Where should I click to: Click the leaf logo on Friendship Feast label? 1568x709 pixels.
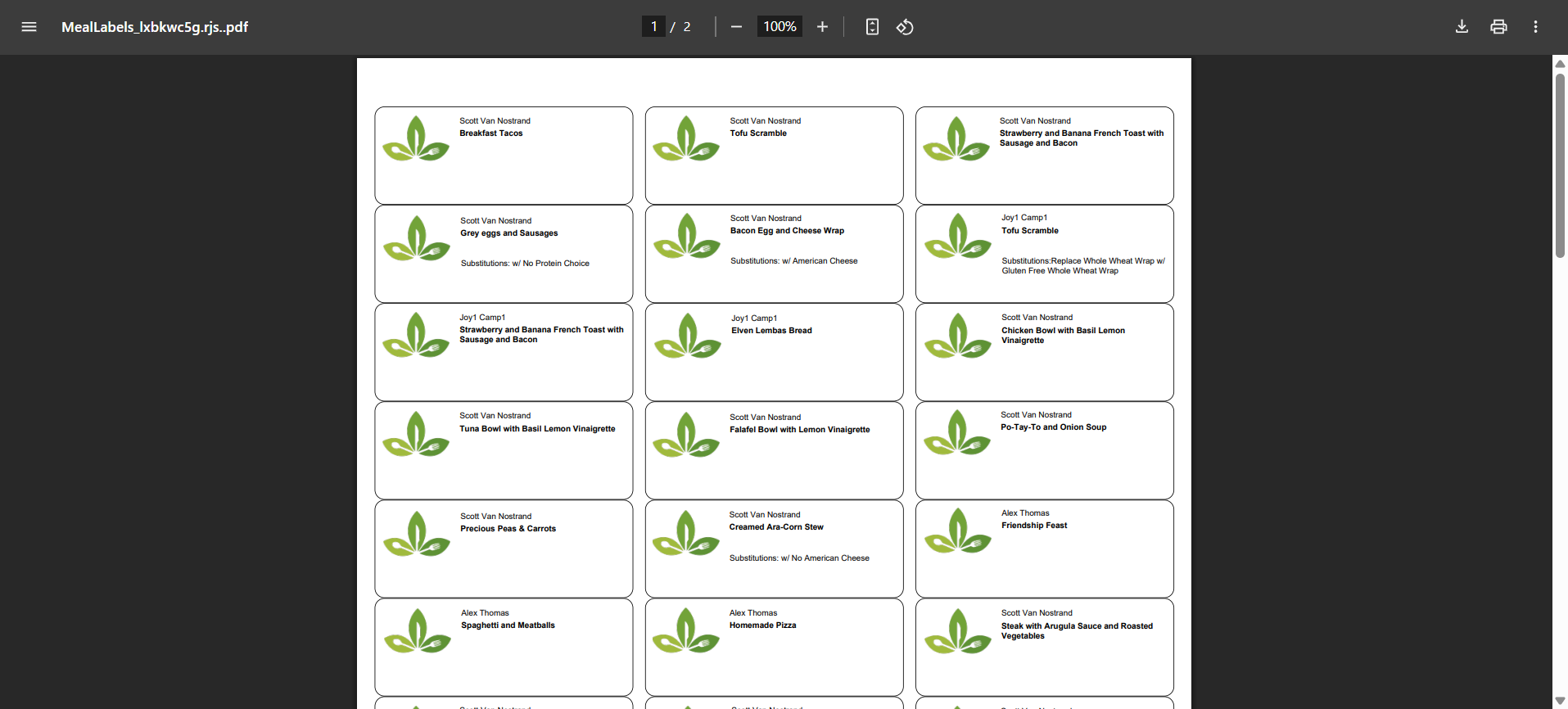(x=958, y=531)
